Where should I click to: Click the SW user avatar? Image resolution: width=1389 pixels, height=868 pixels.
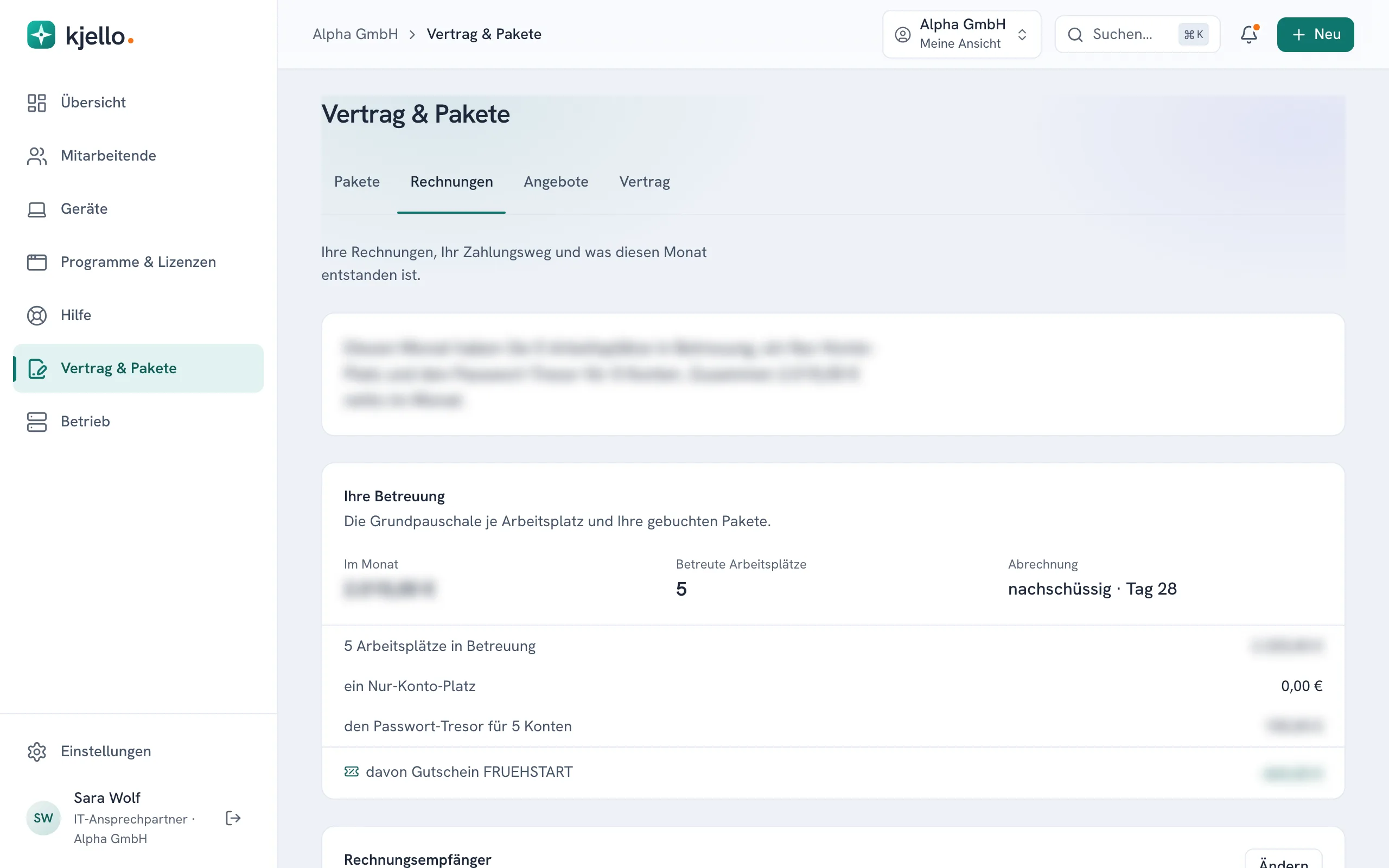[43, 818]
